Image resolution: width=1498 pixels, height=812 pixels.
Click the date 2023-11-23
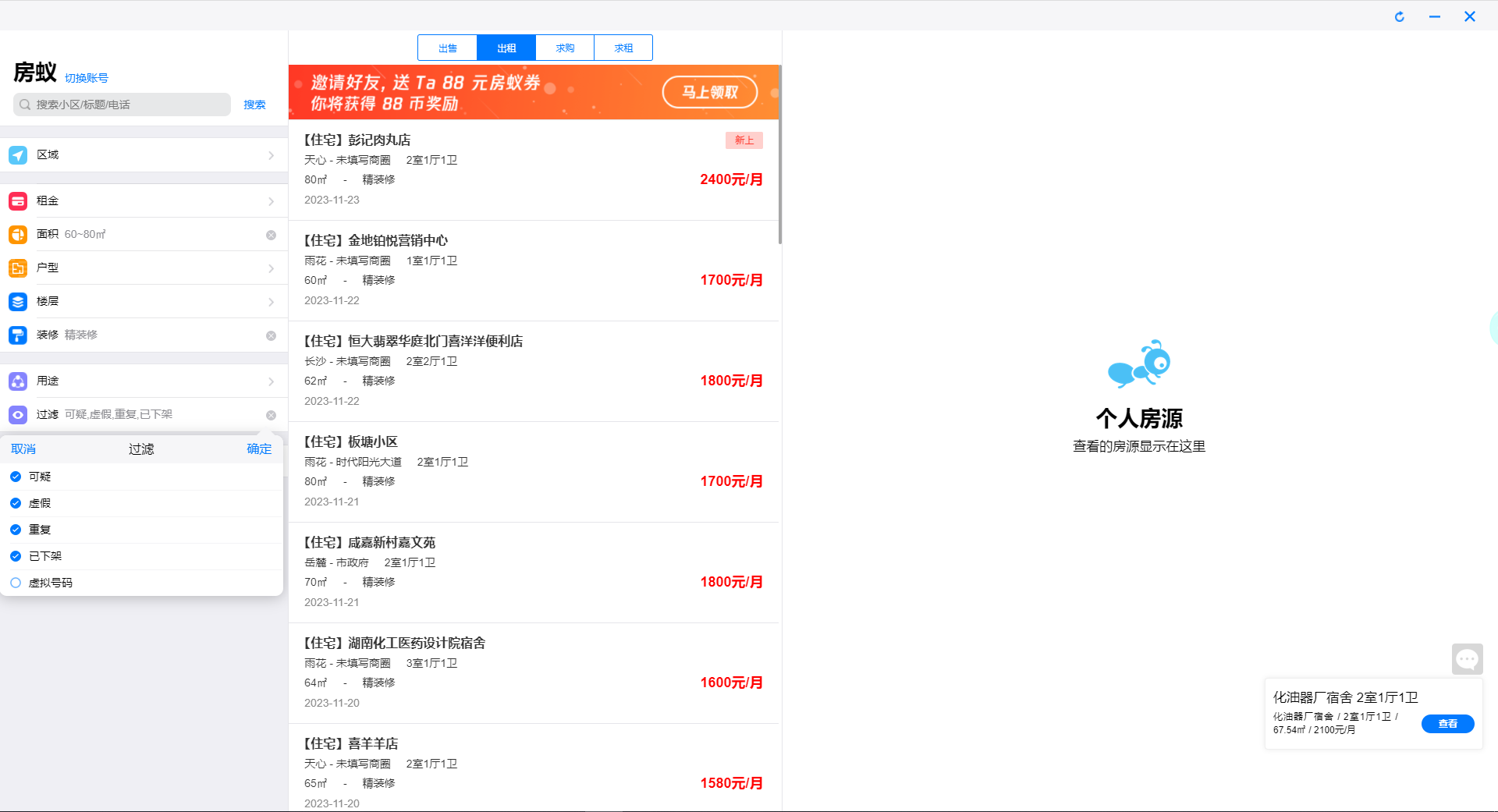[x=332, y=200]
